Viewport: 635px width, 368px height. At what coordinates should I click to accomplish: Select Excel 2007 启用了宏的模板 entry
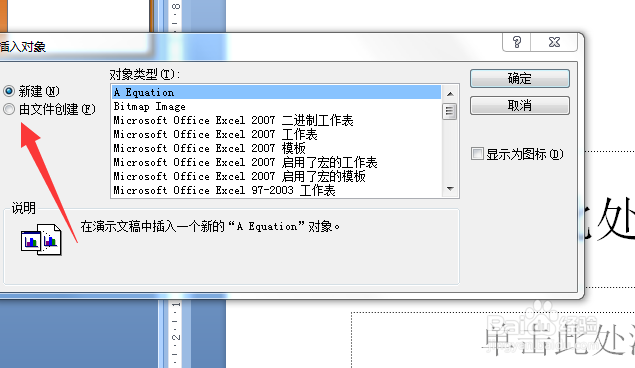click(x=277, y=176)
